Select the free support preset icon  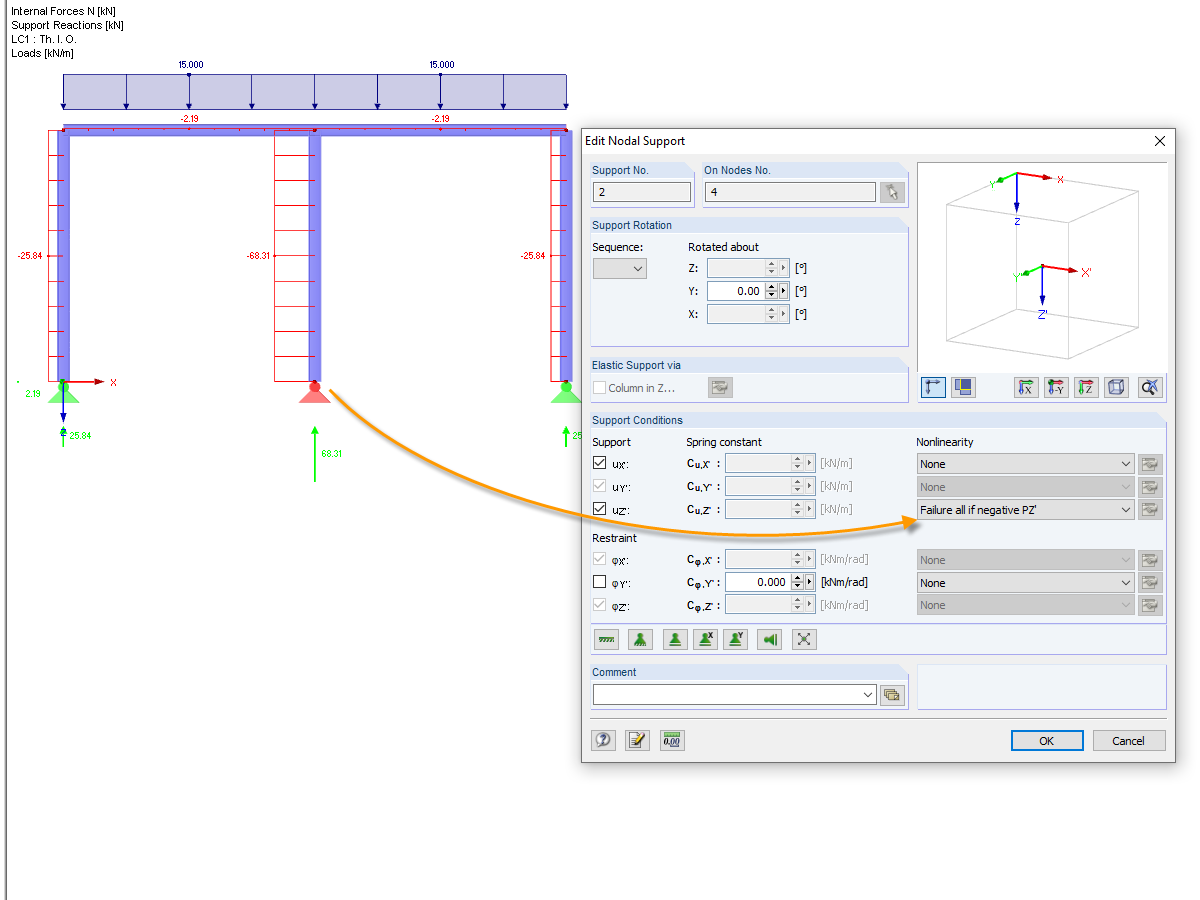804,639
